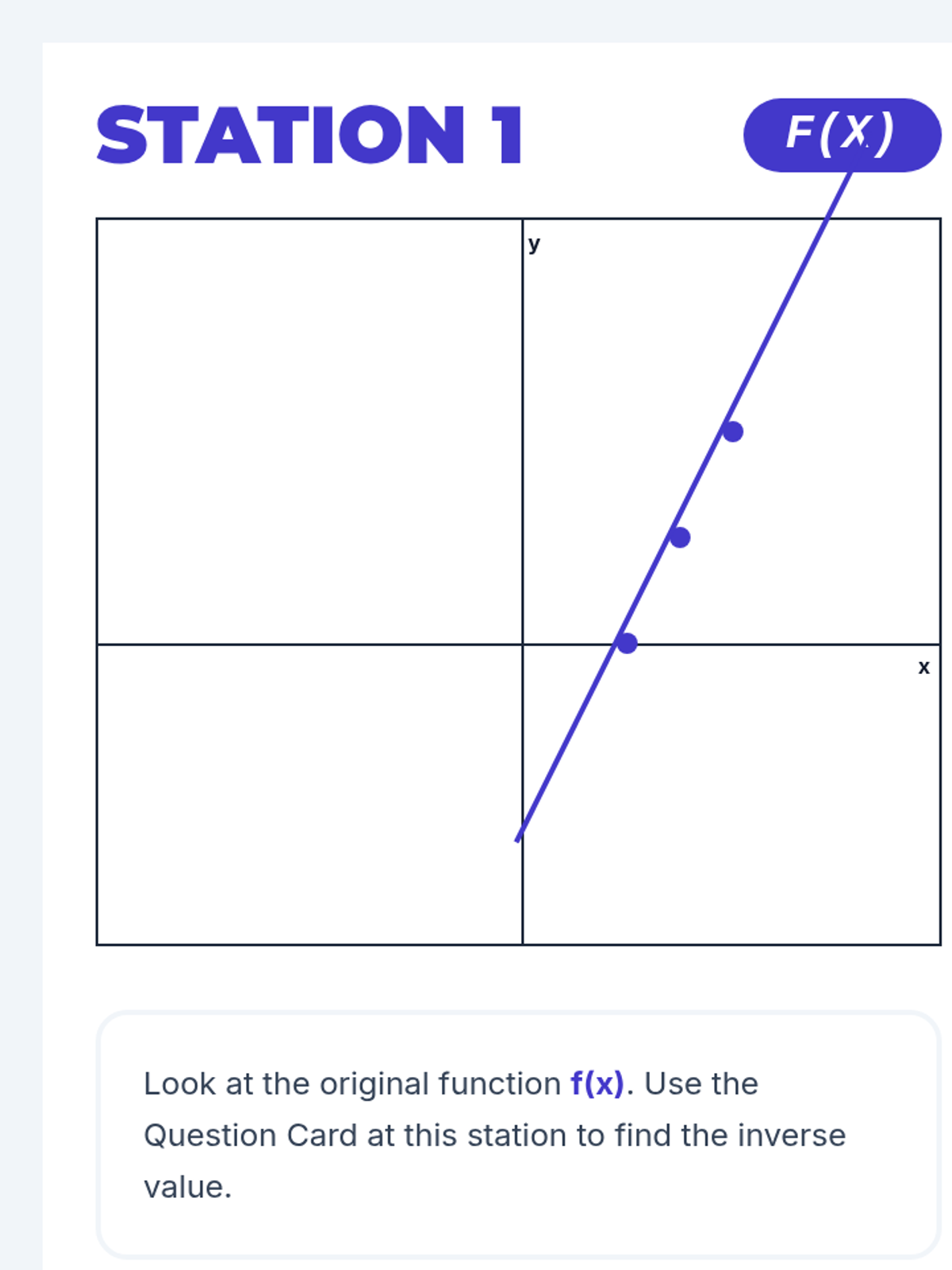Click the empty lower-left quadrant of the graph
The image size is (952, 1270).
pyautogui.click(x=309, y=794)
